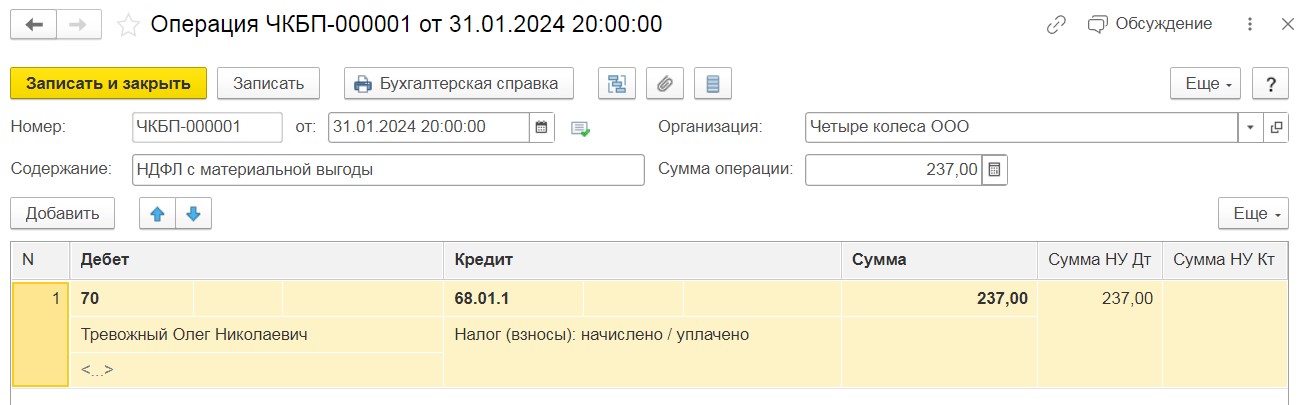Select debit account 70 cell
The height and width of the screenshot is (405, 1305).
131,298
